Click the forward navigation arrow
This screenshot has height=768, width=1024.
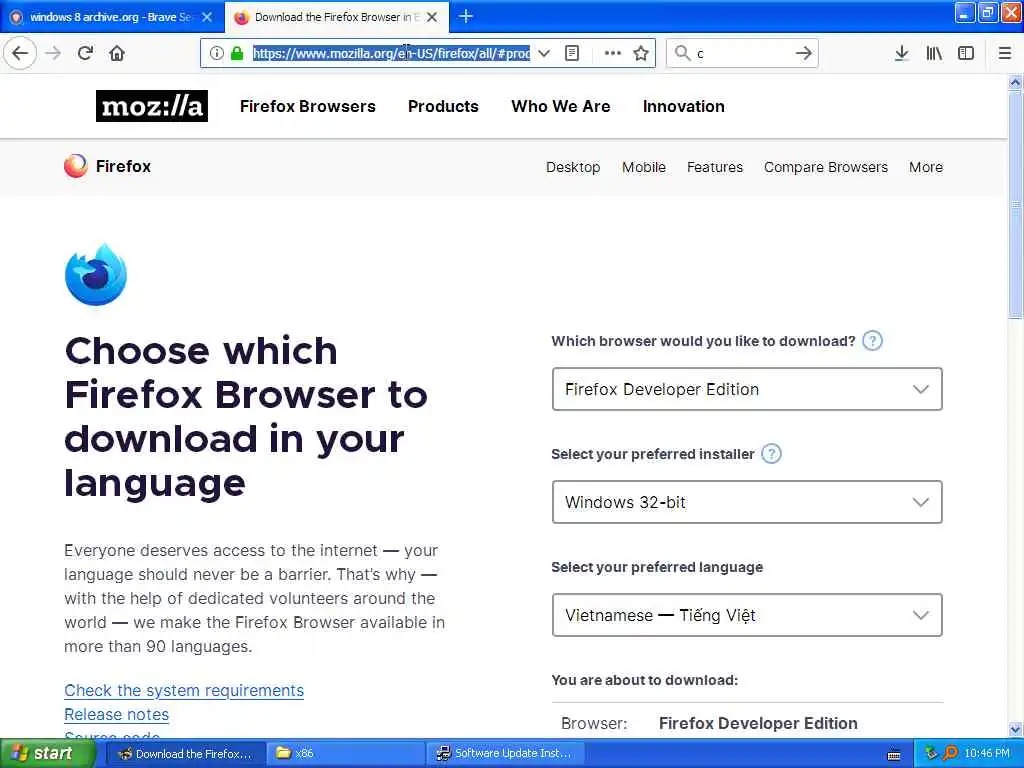[x=54, y=53]
